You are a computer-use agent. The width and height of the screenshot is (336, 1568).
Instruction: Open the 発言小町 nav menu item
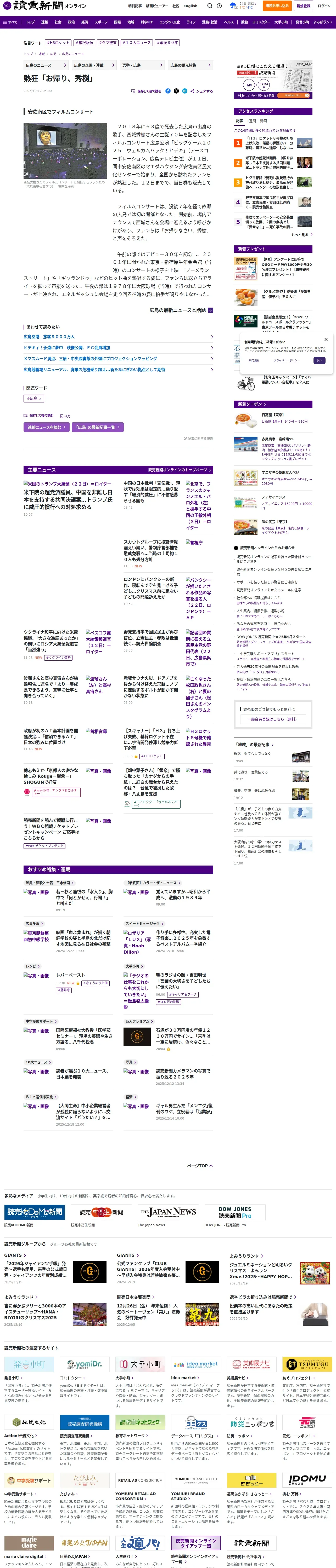click(x=303, y=22)
